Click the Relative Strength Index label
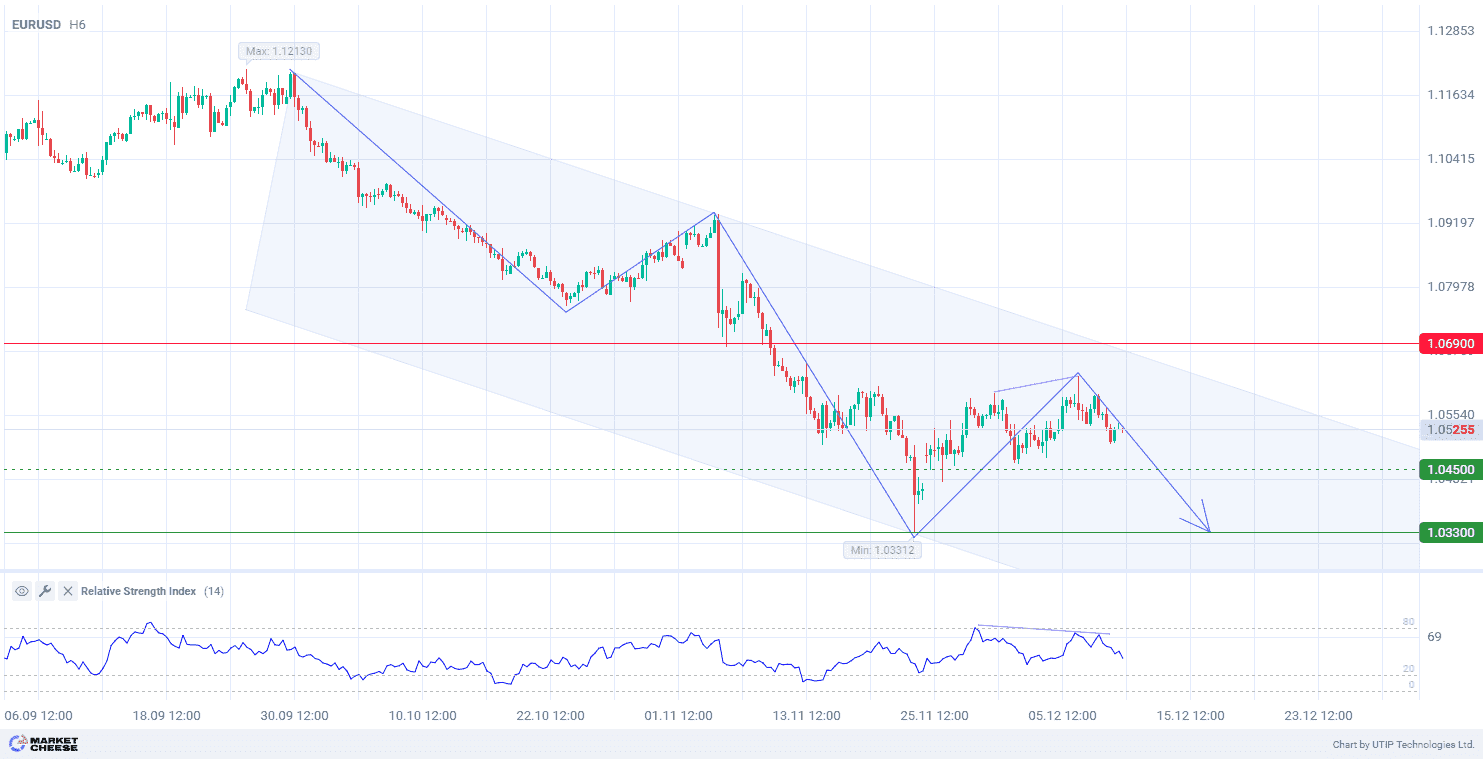Viewport: 1483px width, 759px height. pyautogui.click(x=138, y=591)
